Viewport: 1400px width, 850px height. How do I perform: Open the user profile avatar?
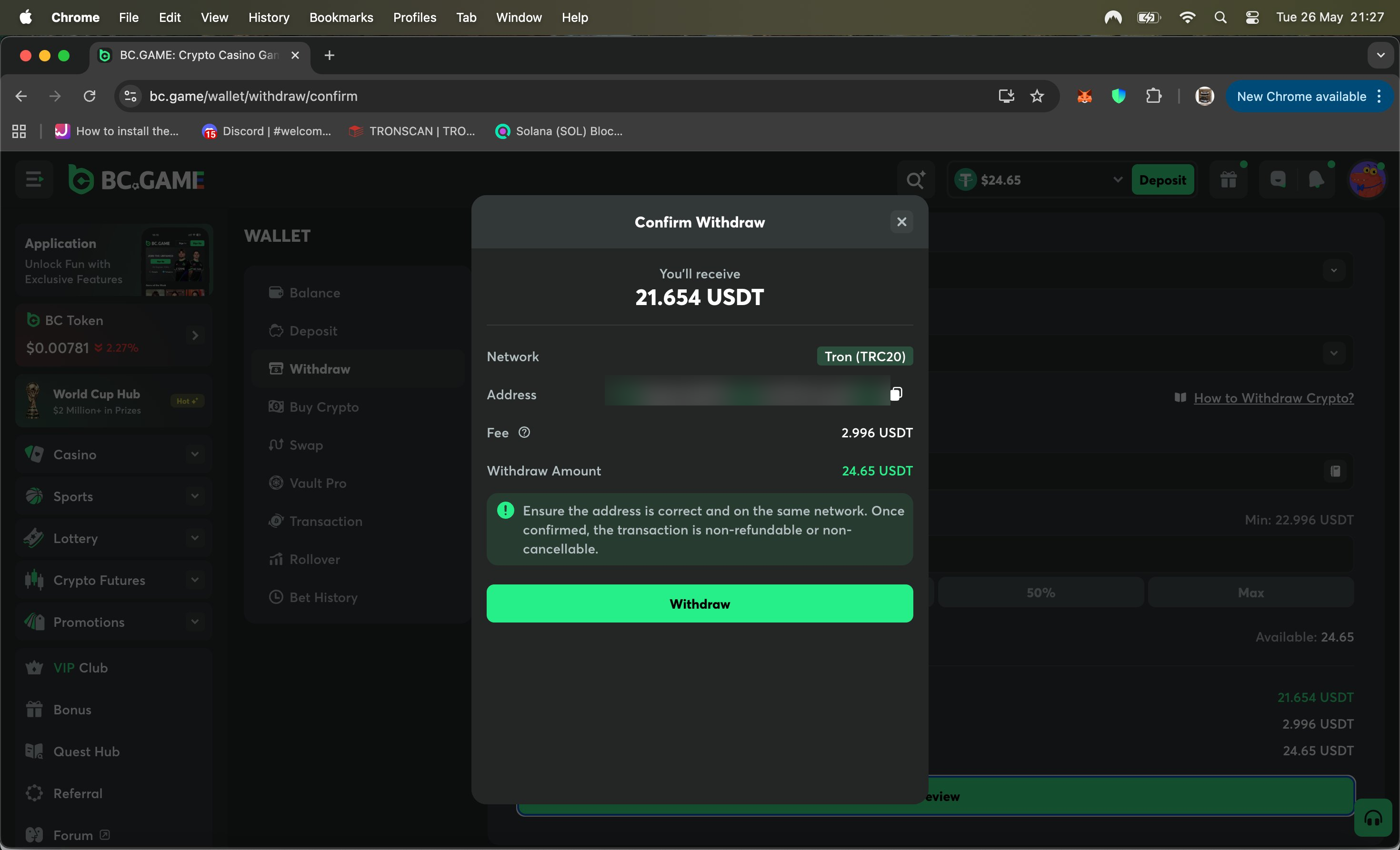(x=1367, y=180)
